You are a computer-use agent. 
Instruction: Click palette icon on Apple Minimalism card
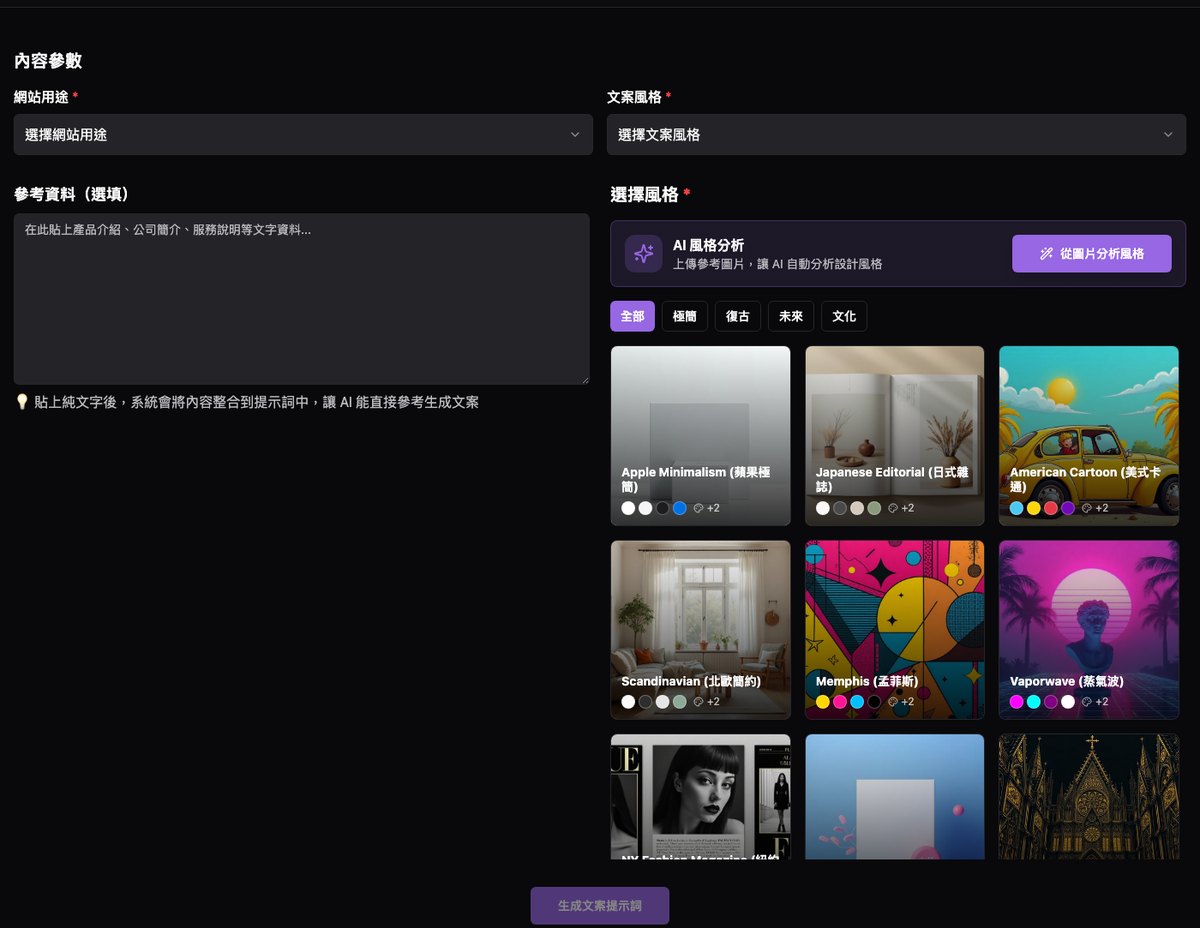coord(698,508)
